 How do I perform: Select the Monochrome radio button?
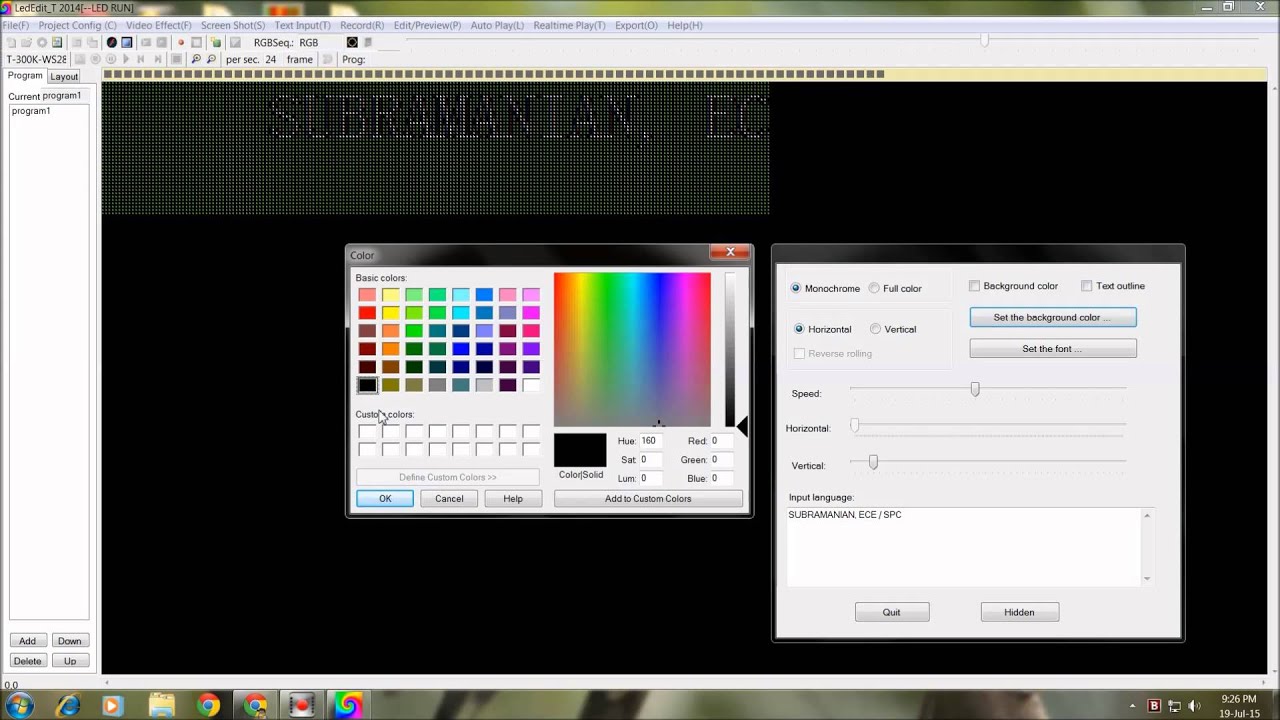[796, 288]
